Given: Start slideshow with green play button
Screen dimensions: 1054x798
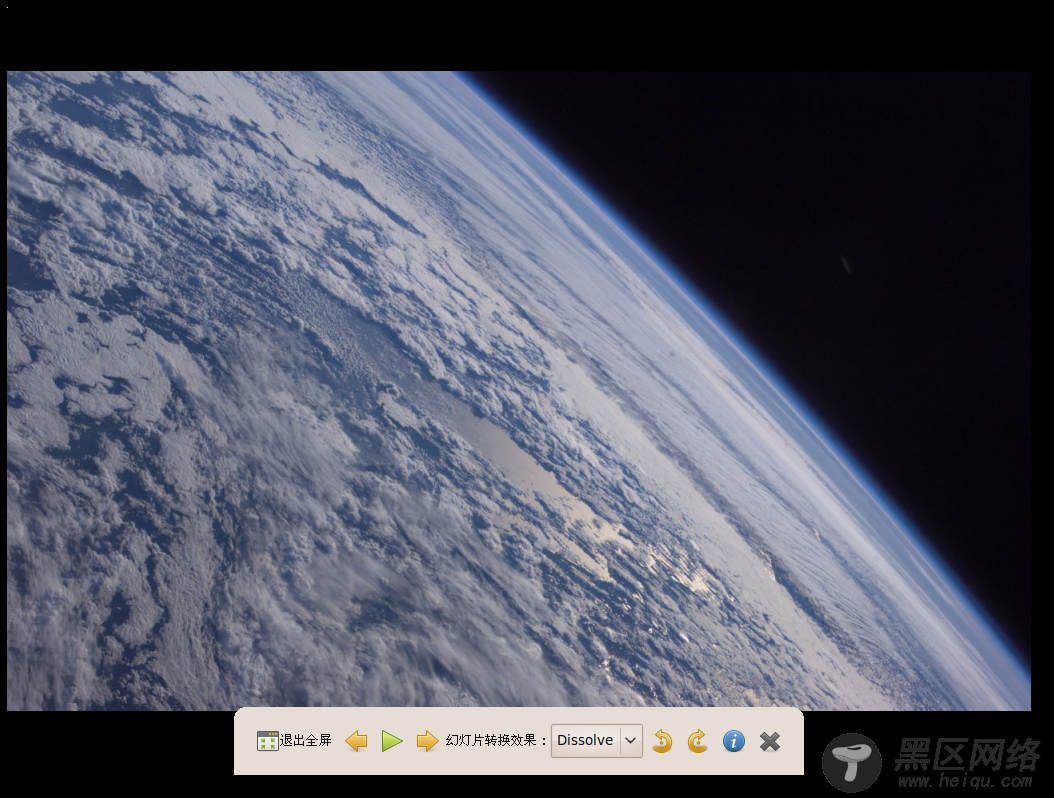Looking at the screenshot, I should pos(392,741).
